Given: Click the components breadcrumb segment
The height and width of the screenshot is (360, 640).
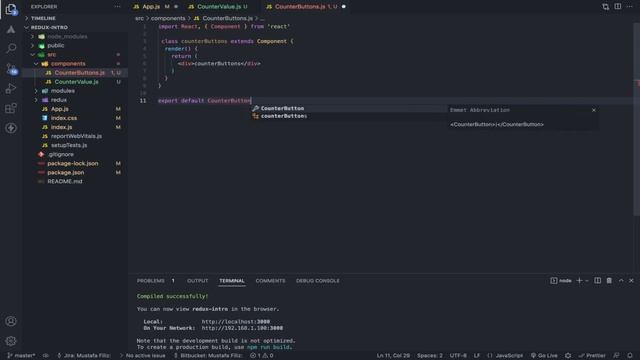Looking at the screenshot, I should point(168,18).
